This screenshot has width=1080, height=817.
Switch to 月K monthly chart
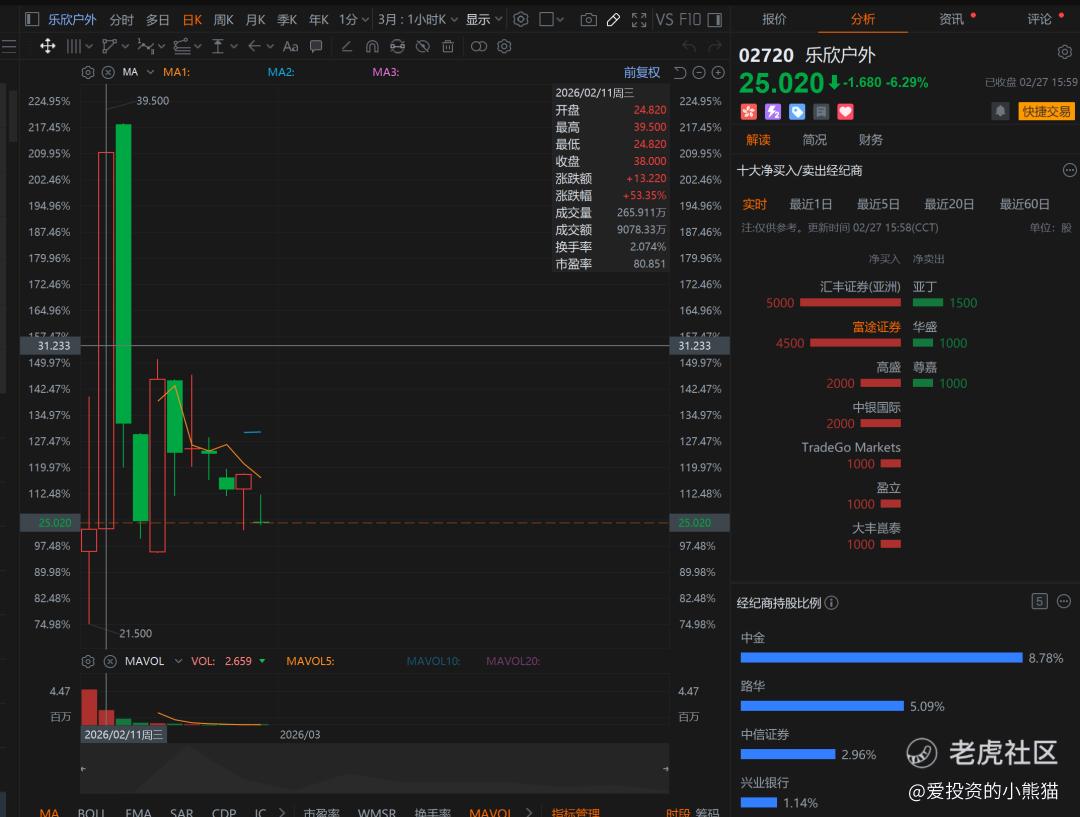(255, 19)
